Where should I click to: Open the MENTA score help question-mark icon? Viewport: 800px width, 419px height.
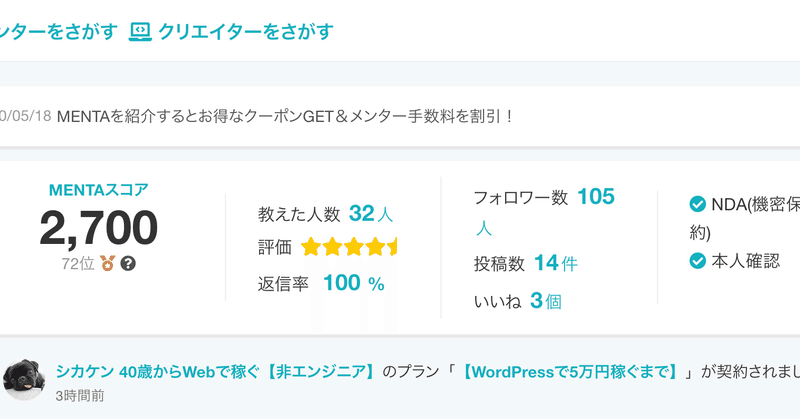tap(128, 264)
